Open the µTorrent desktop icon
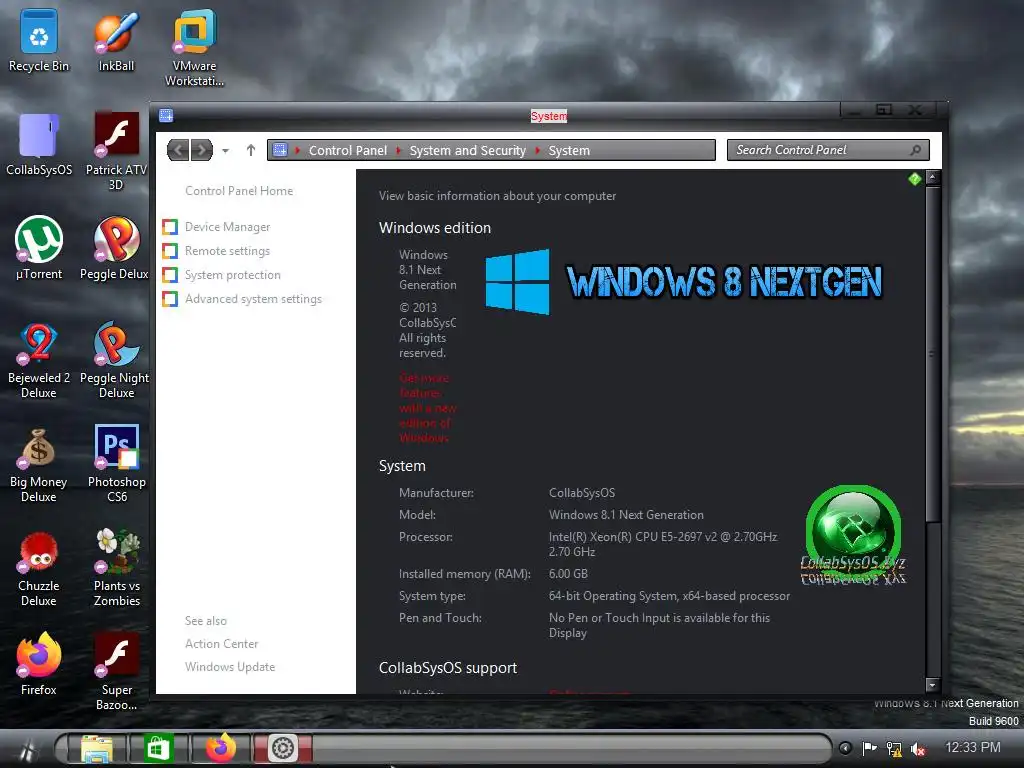 coord(39,248)
